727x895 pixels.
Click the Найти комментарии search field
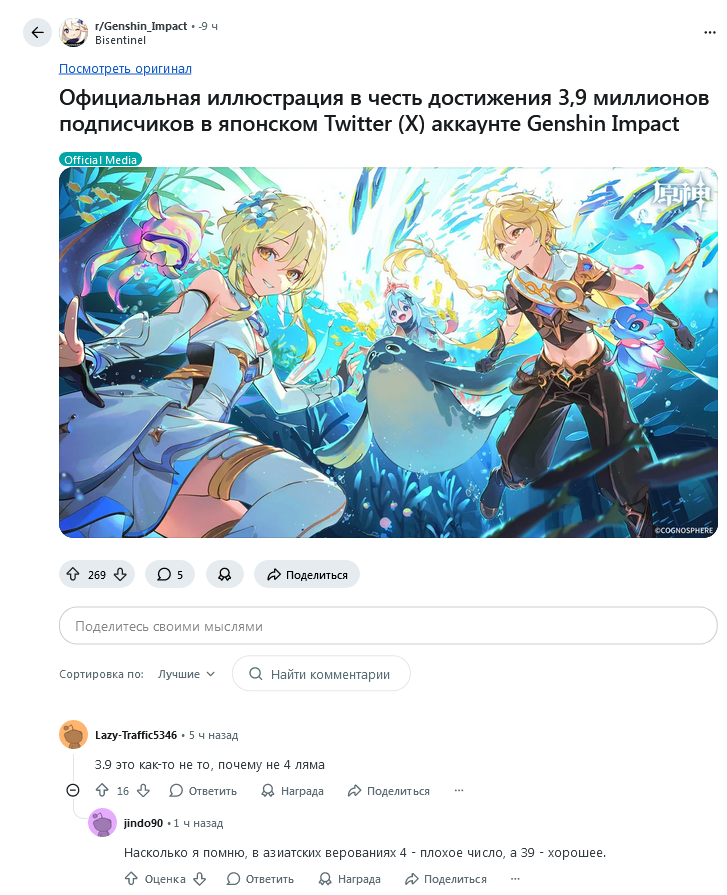[321, 674]
